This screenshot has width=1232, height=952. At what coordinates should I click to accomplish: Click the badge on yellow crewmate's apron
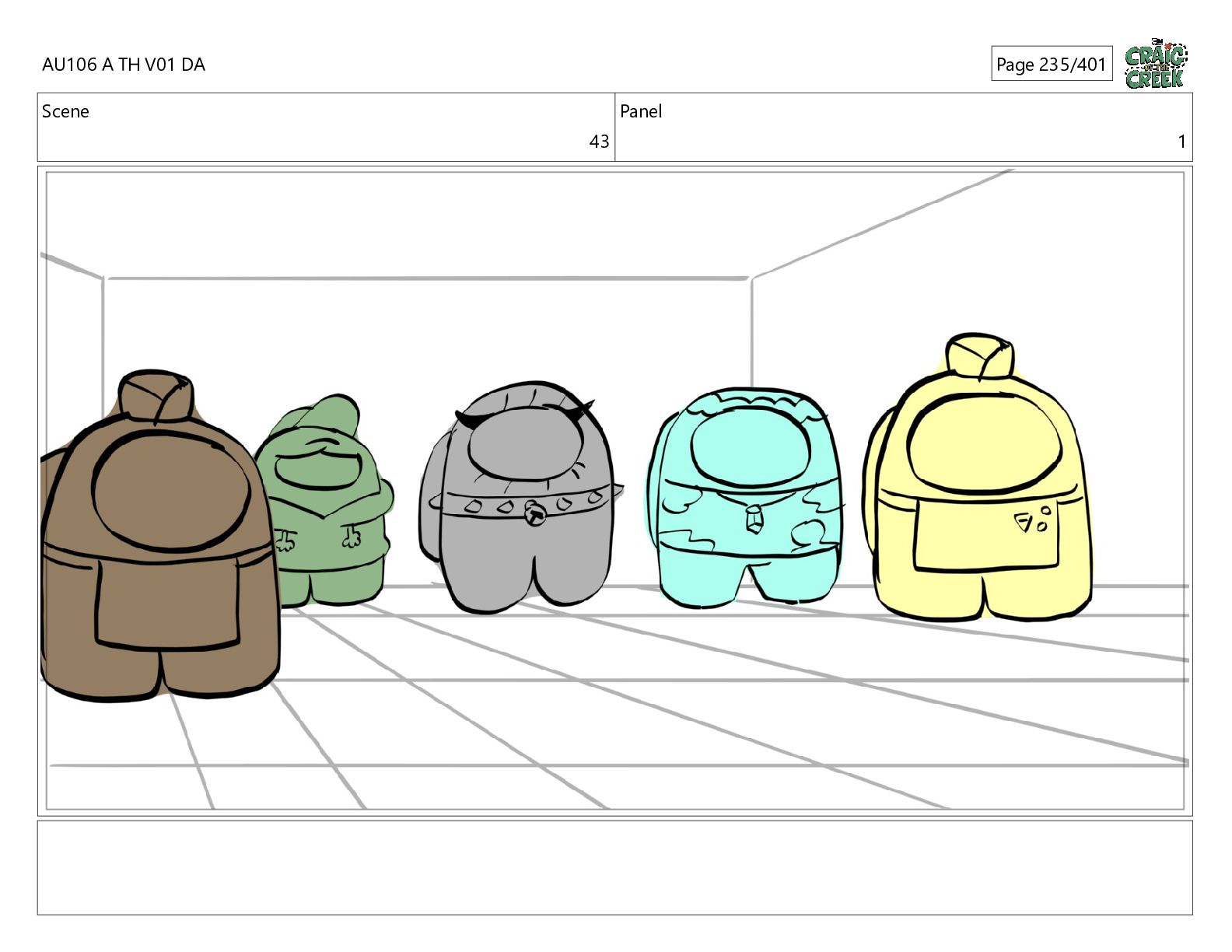point(1033,520)
